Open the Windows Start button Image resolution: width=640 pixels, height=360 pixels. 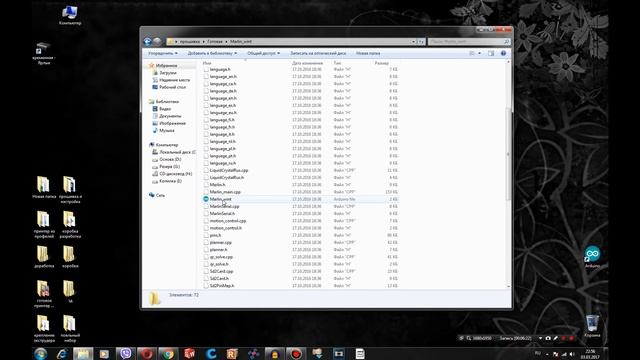40,354
